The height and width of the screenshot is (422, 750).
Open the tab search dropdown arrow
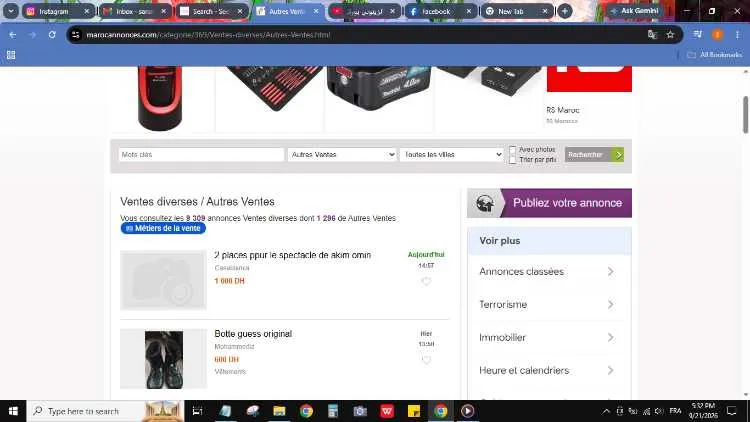coord(11,11)
